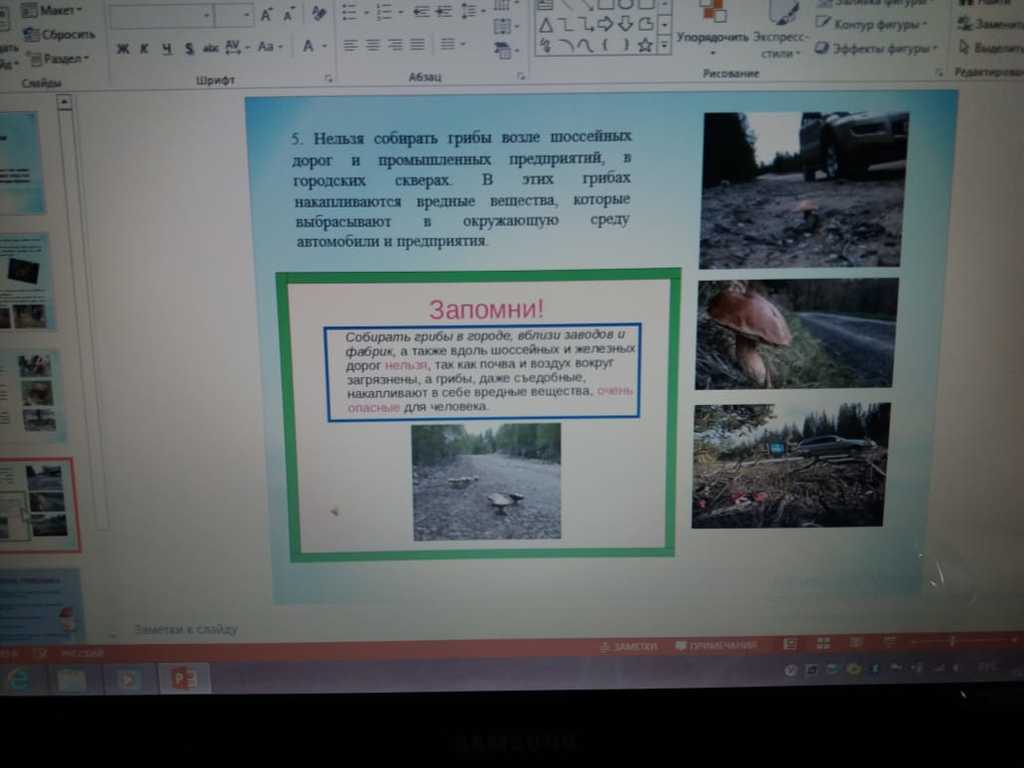
Task: Open the Выделить select menu
Action: tap(990, 48)
